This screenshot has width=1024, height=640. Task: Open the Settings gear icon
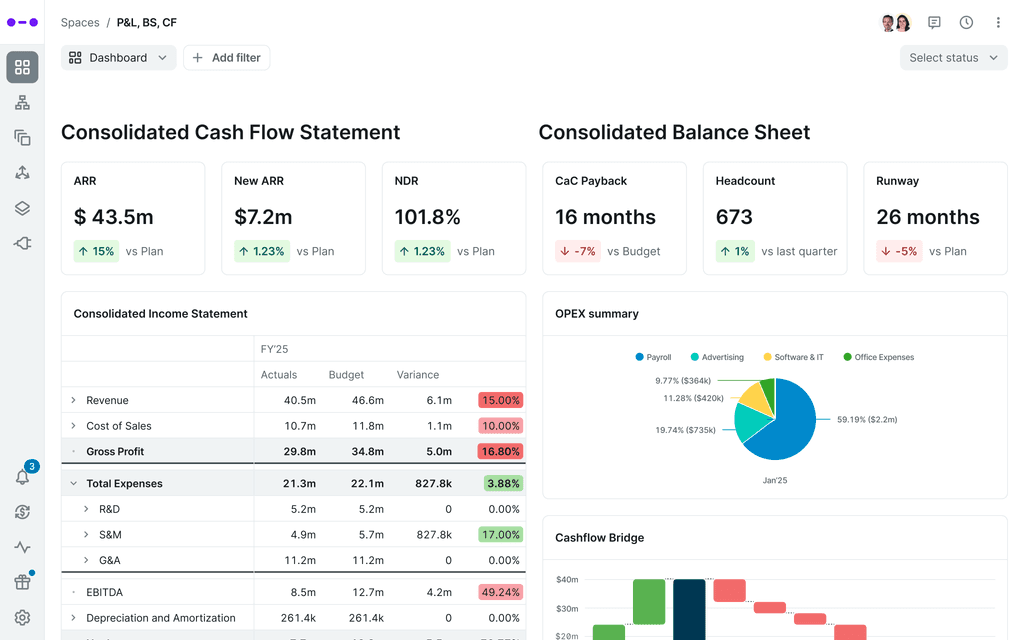[x=22, y=617]
